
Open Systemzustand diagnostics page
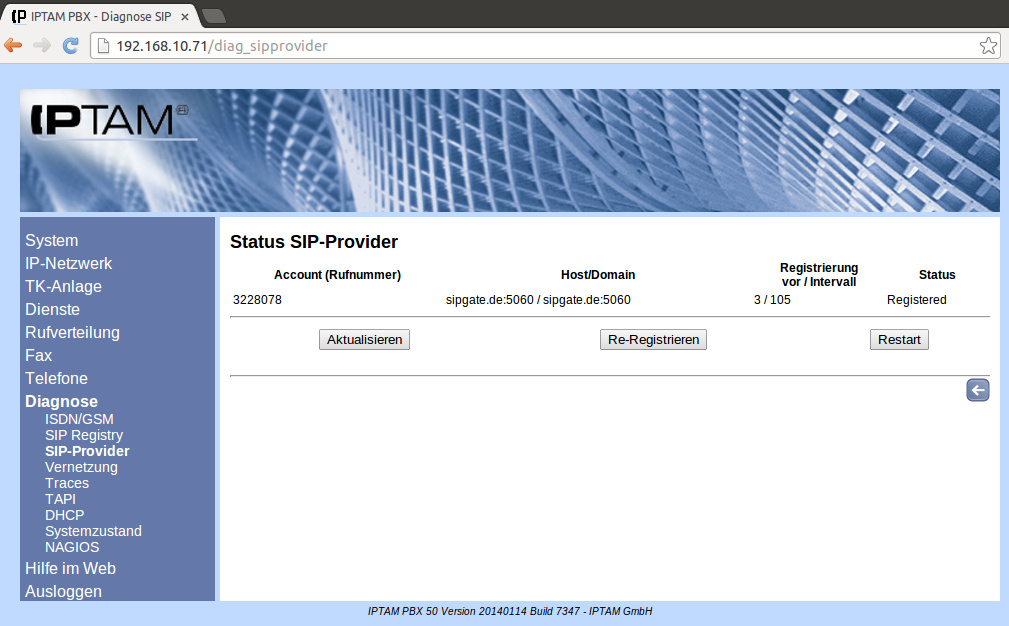pyautogui.click(x=93, y=531)
